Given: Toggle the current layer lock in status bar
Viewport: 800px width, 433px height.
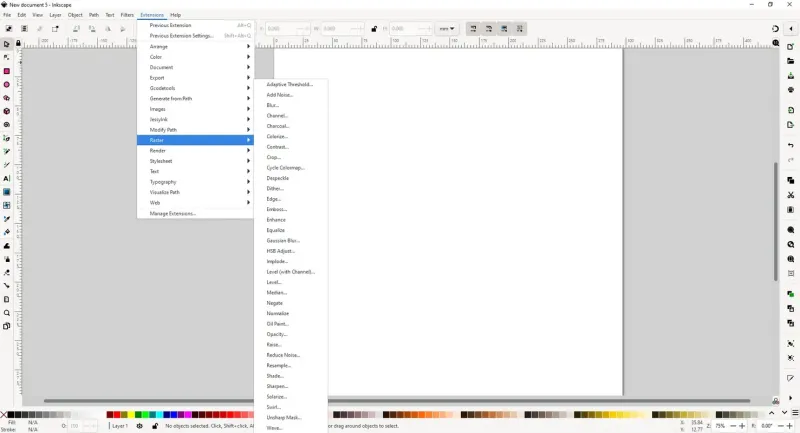Looking at the screenshot, I should point(155,426).
